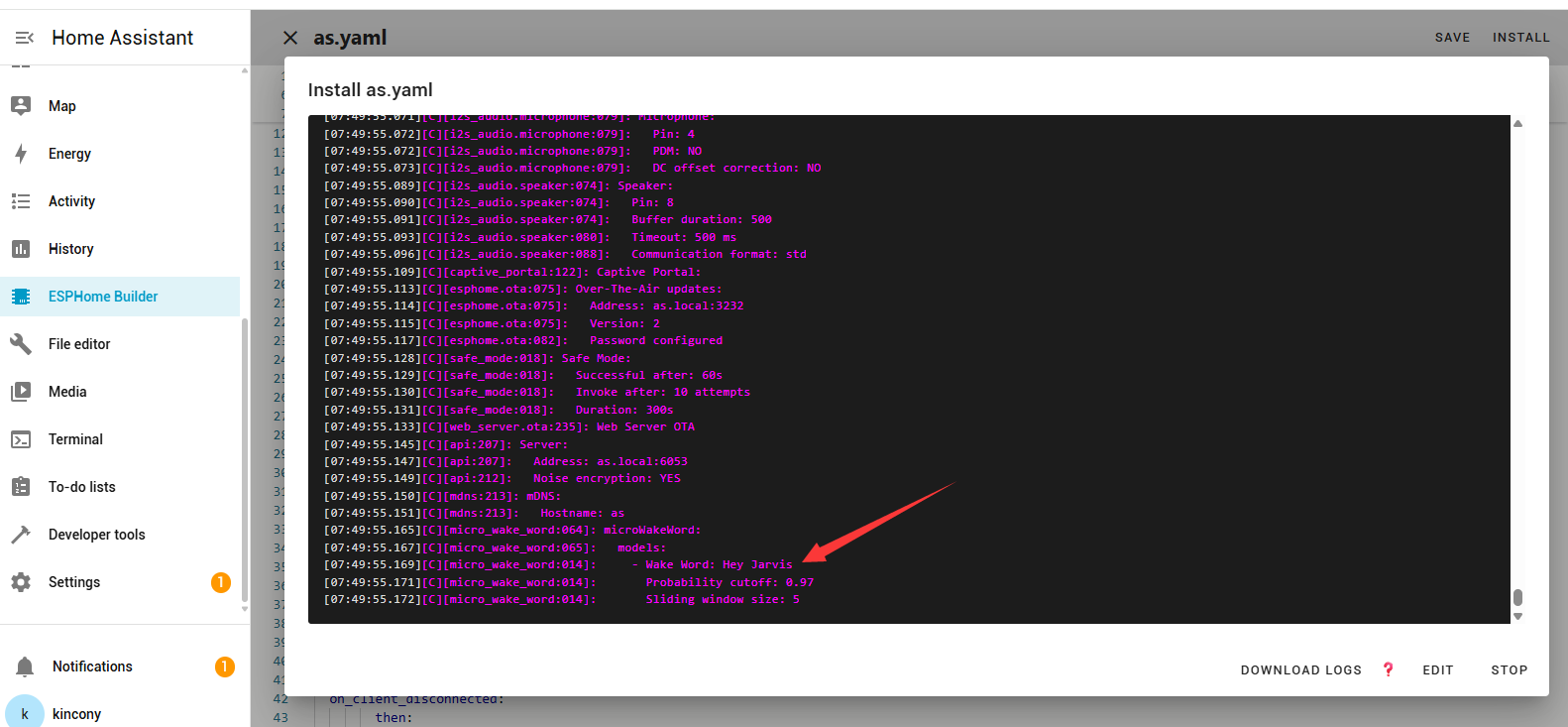Open Developer tools hammer icon

coord(21,535)
